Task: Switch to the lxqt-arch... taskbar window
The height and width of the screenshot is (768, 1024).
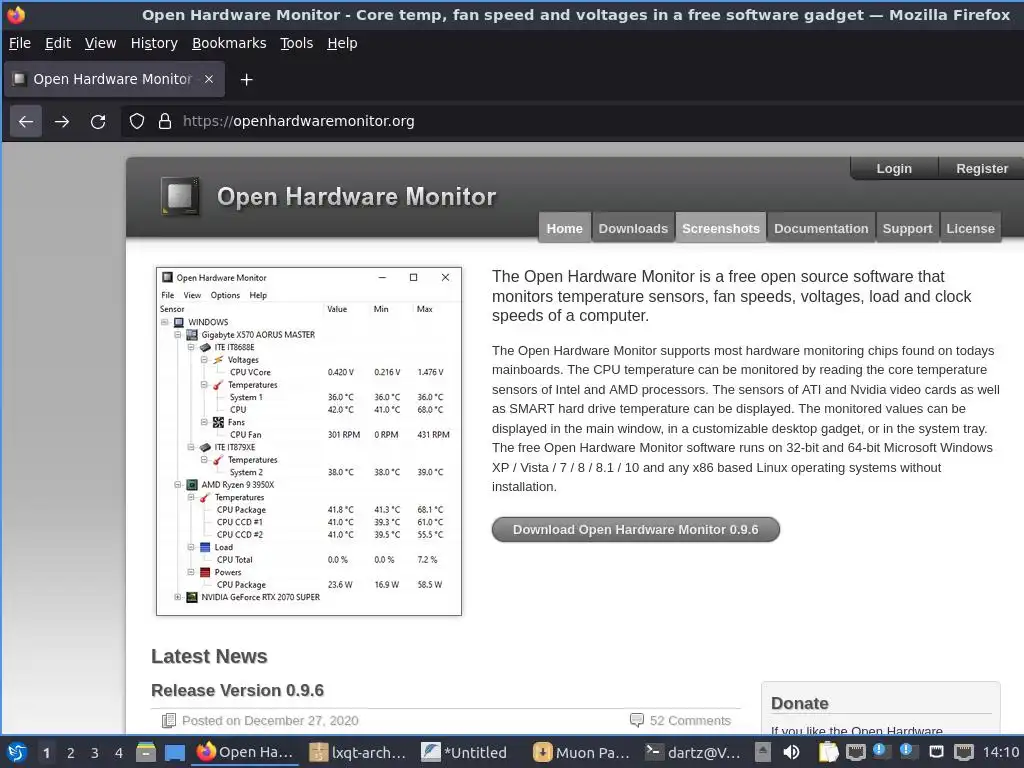Action: click(x=358, y=752)
